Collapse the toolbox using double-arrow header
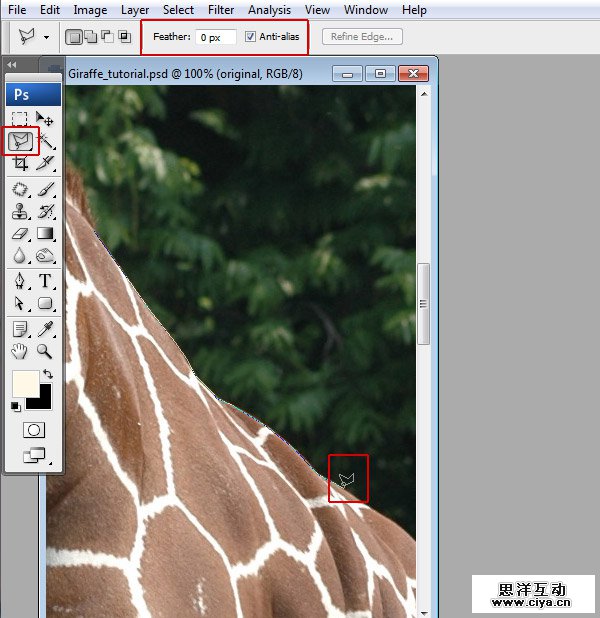This screenshot has height=618, width=600. 12,64
